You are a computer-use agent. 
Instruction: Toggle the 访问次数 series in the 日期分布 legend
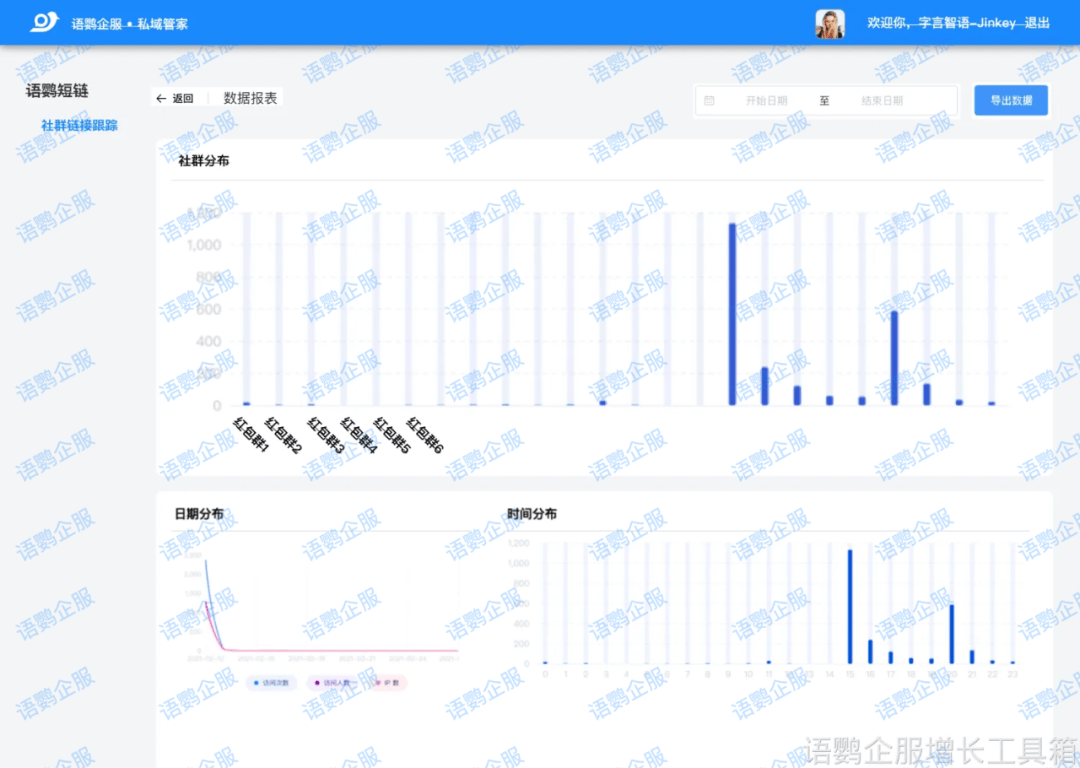pos(270,683)
